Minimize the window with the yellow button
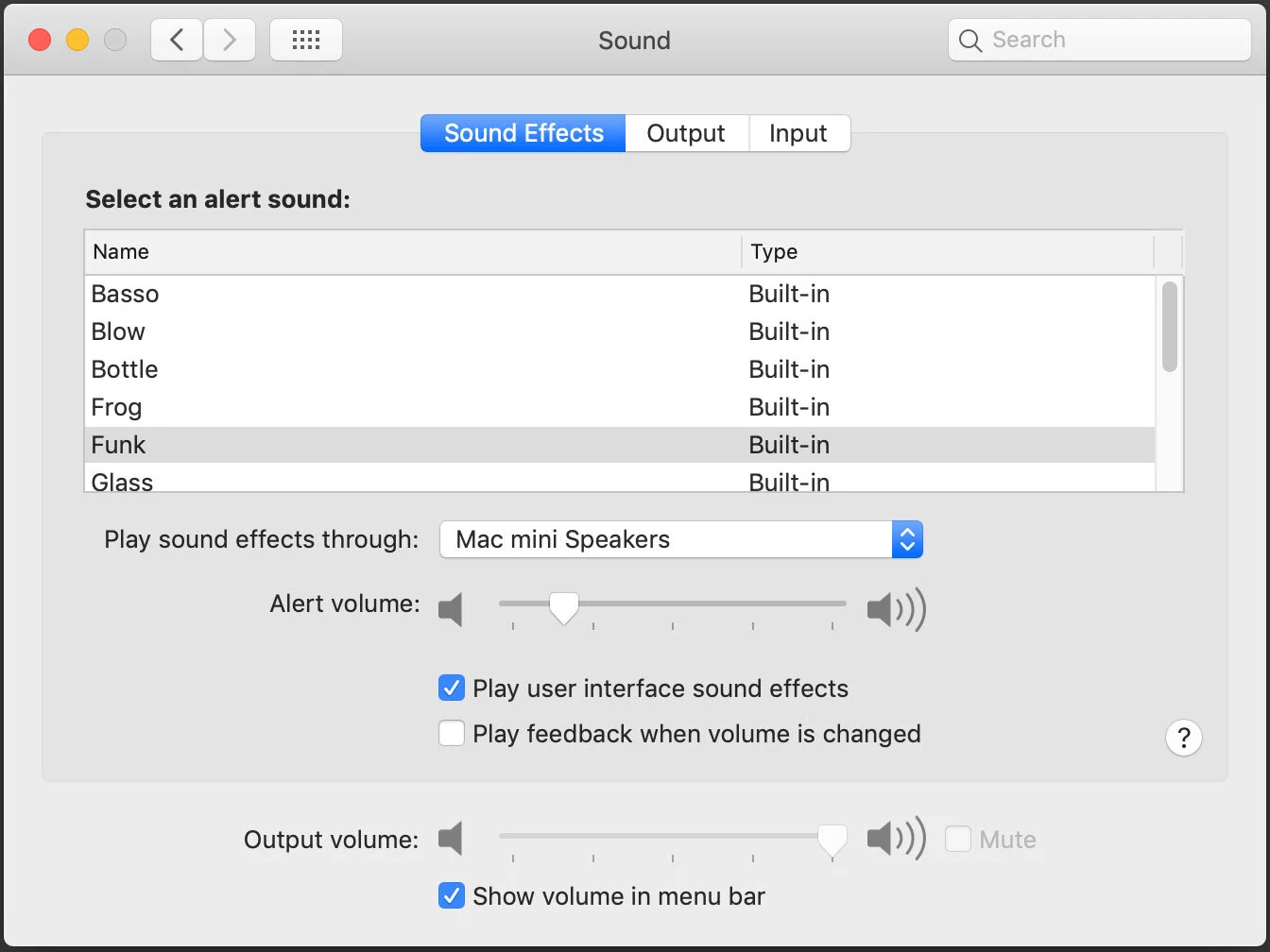The image size is (1270, 952). [x=77, y=40]
